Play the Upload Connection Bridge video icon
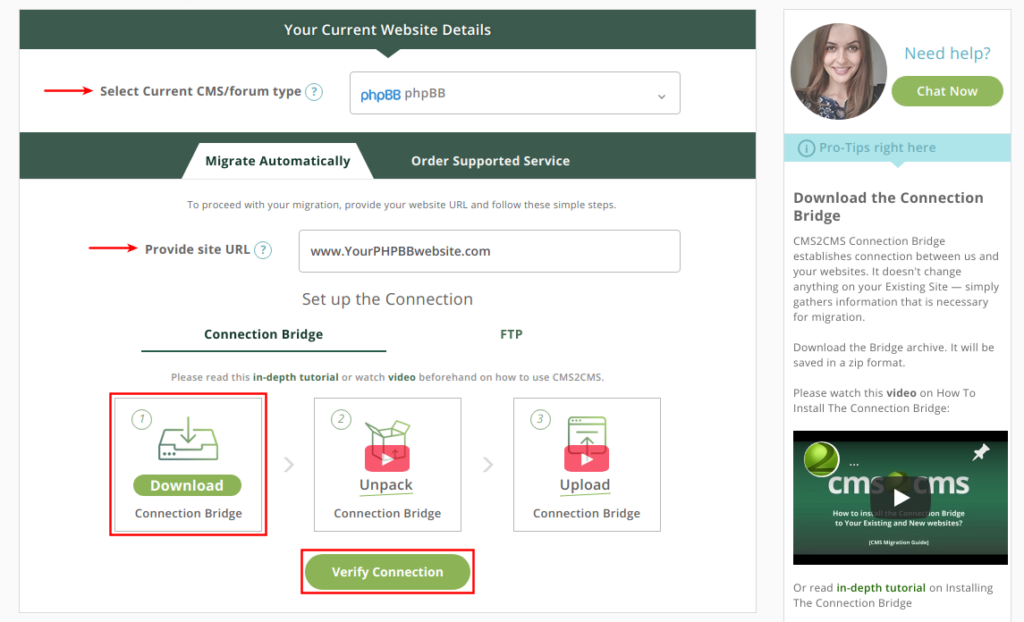This screenshot has height=622, width=1024. [x=586, y=459]
